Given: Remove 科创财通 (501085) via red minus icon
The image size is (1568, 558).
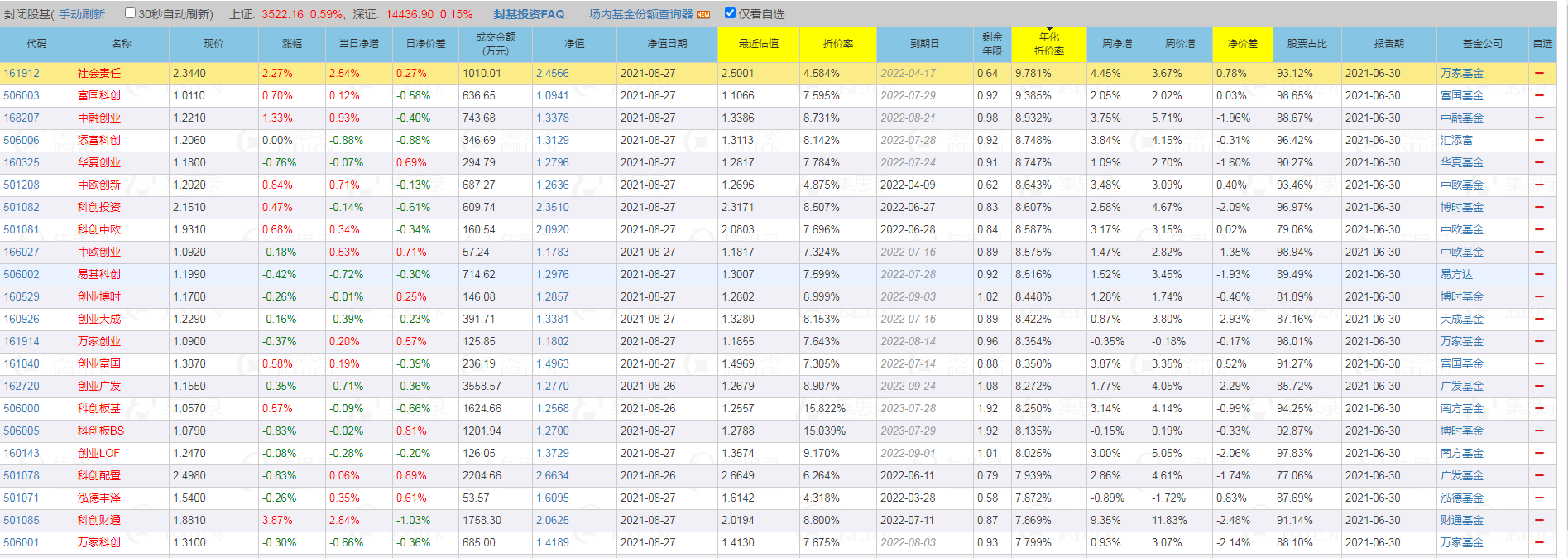Looking at the screenshot, I should (x=1539, y=521).
